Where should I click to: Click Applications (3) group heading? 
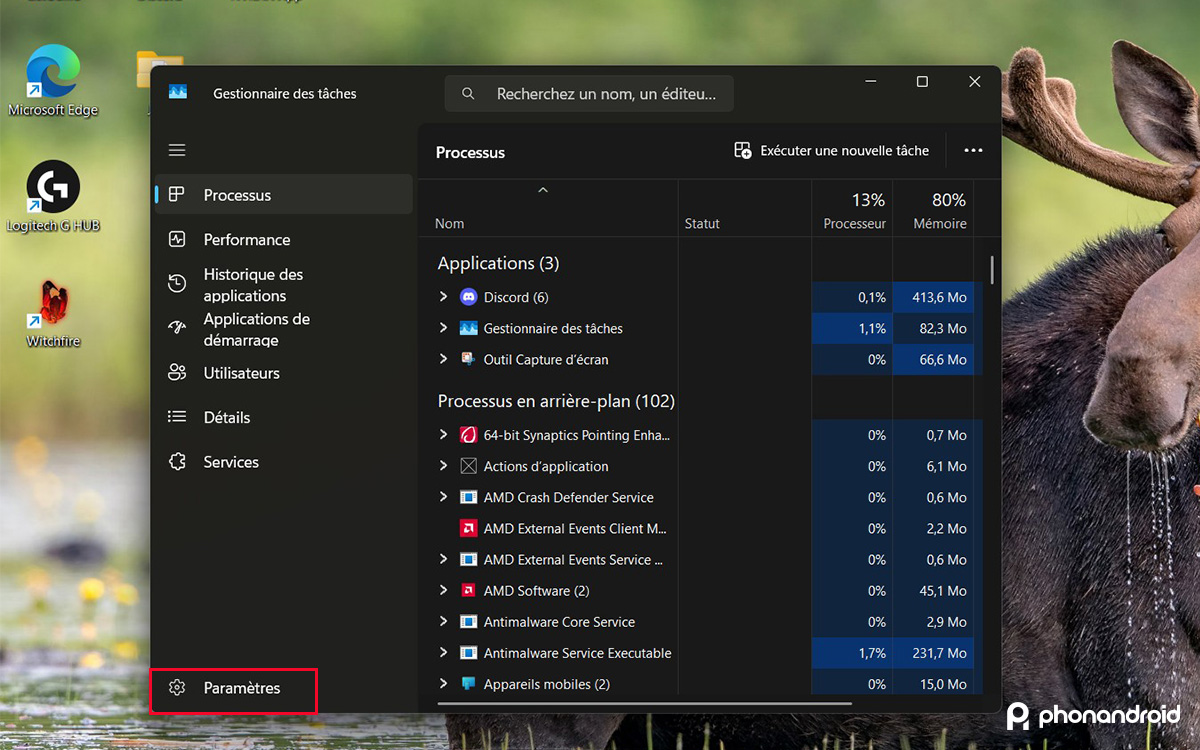click(498, 263)
